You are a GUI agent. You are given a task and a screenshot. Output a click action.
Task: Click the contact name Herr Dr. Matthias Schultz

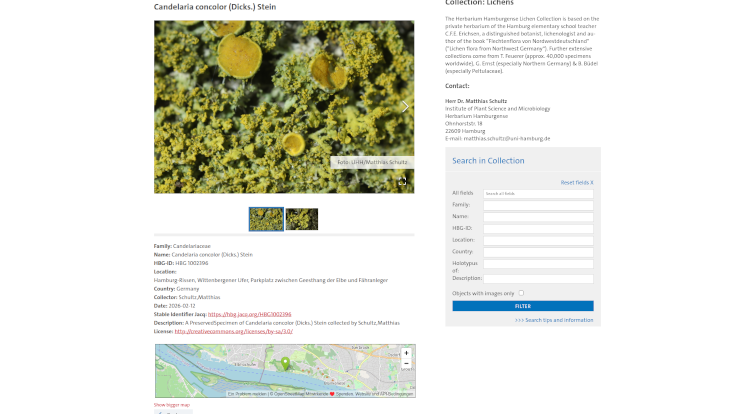coord(476,101)
